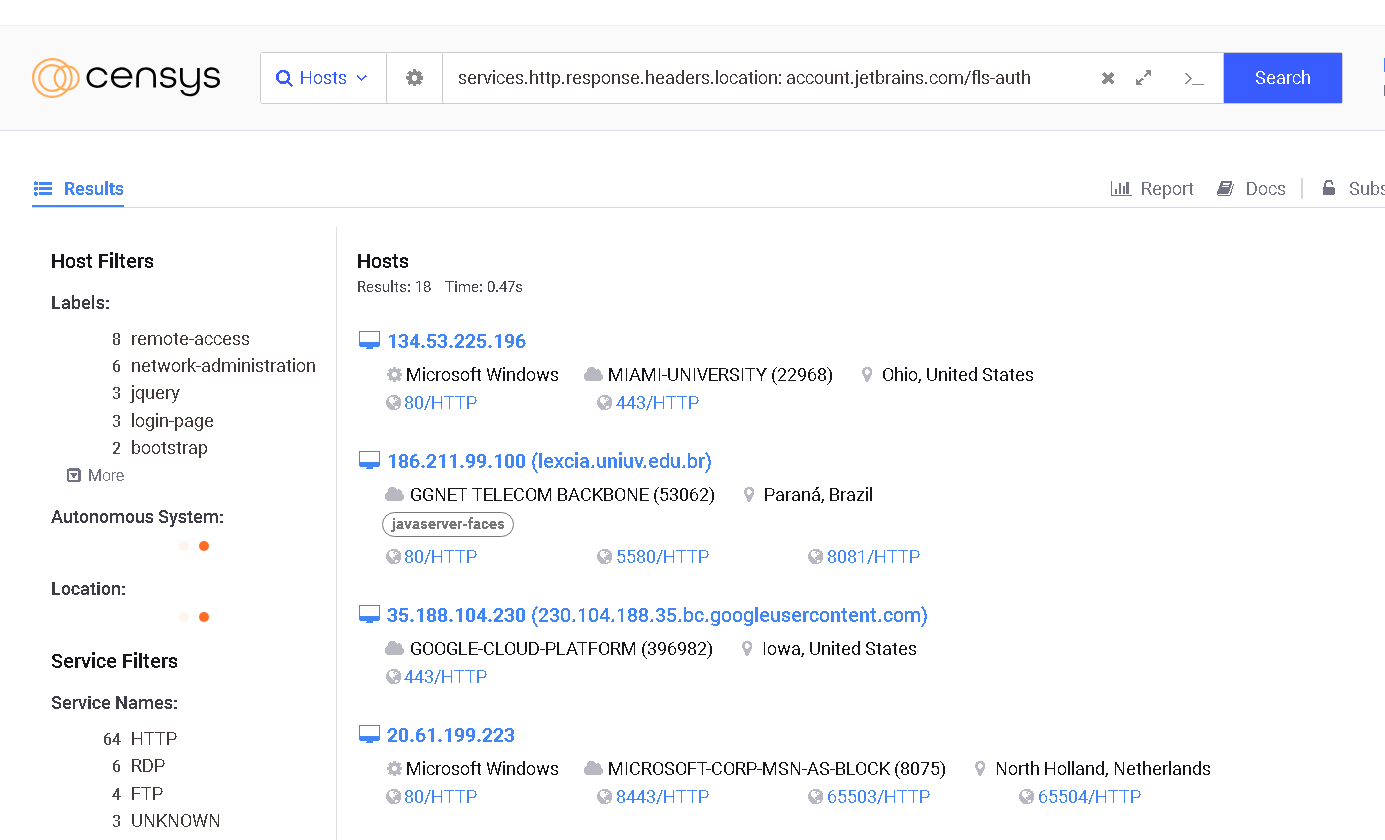Click the monitor icon beside host 20.61.199.223
Viewport: 1385px width, 840px height.
point(369,735)
